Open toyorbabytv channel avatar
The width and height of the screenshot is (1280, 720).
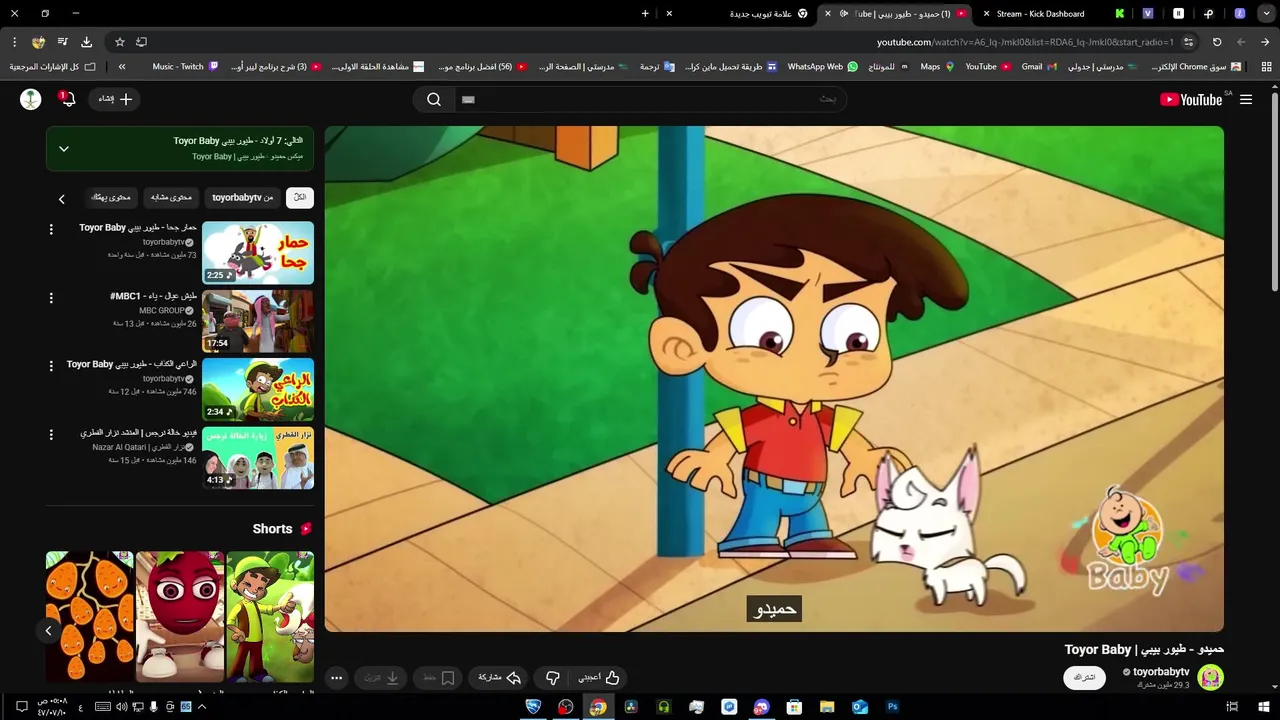click(1210, 678)
